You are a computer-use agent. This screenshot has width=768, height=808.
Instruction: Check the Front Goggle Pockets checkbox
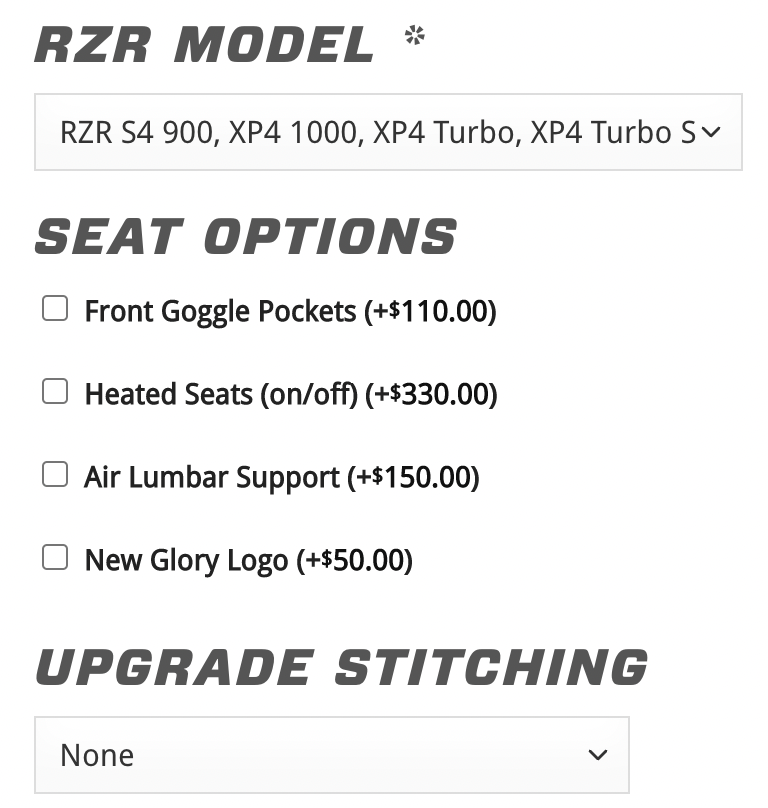[x=55, y=309]
